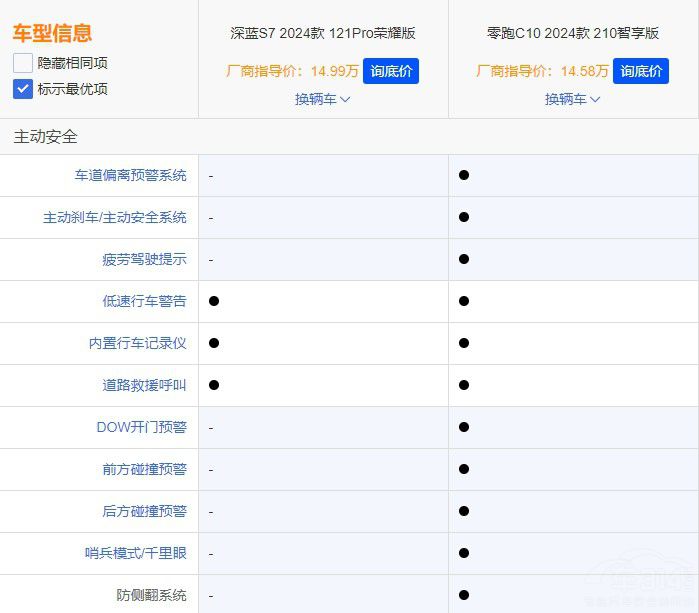
Task: Open 哨兵模式/千里眼 feature link
Action: point(135,553)
